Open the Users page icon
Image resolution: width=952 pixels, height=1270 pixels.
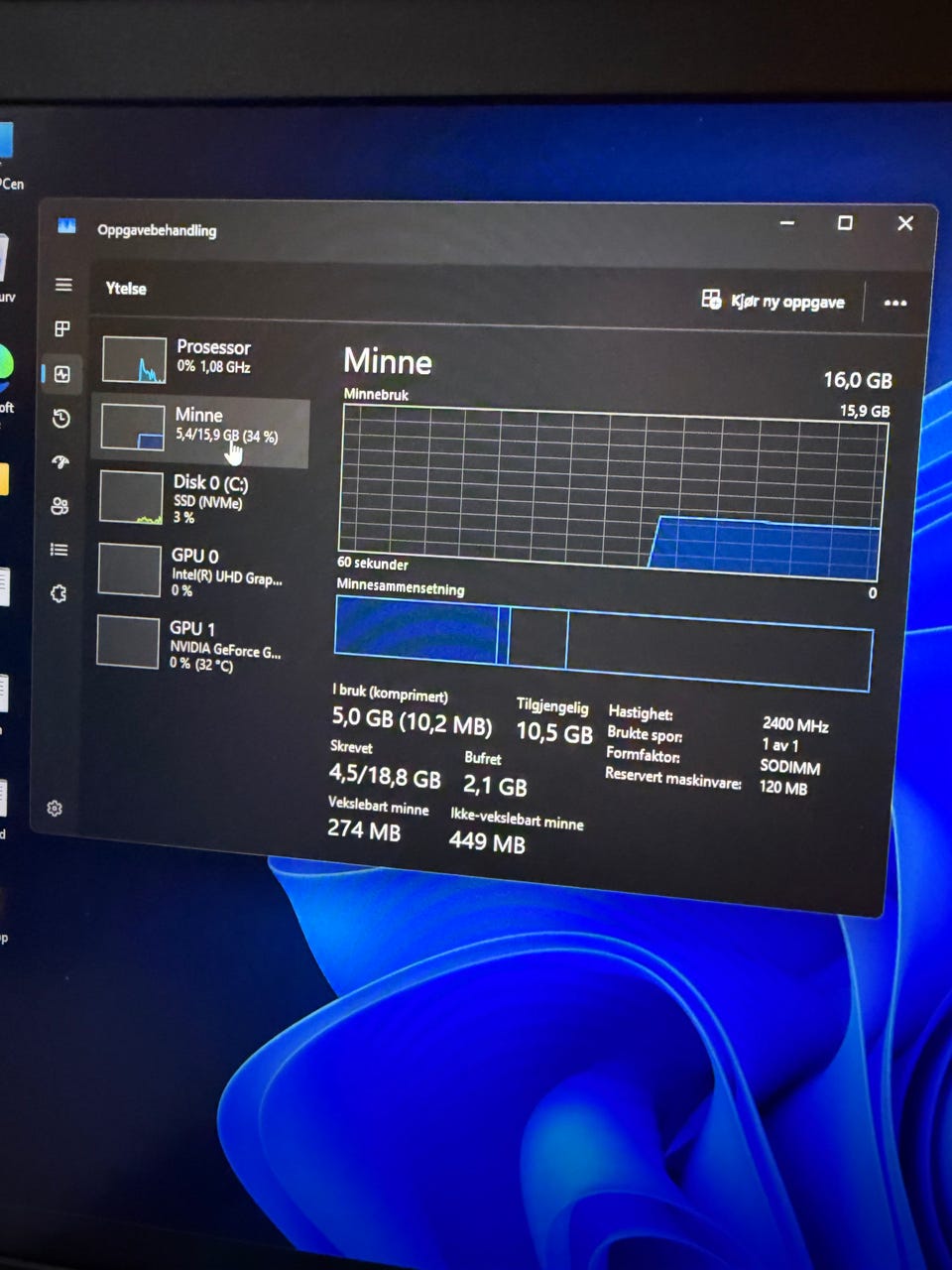[59, 506]
